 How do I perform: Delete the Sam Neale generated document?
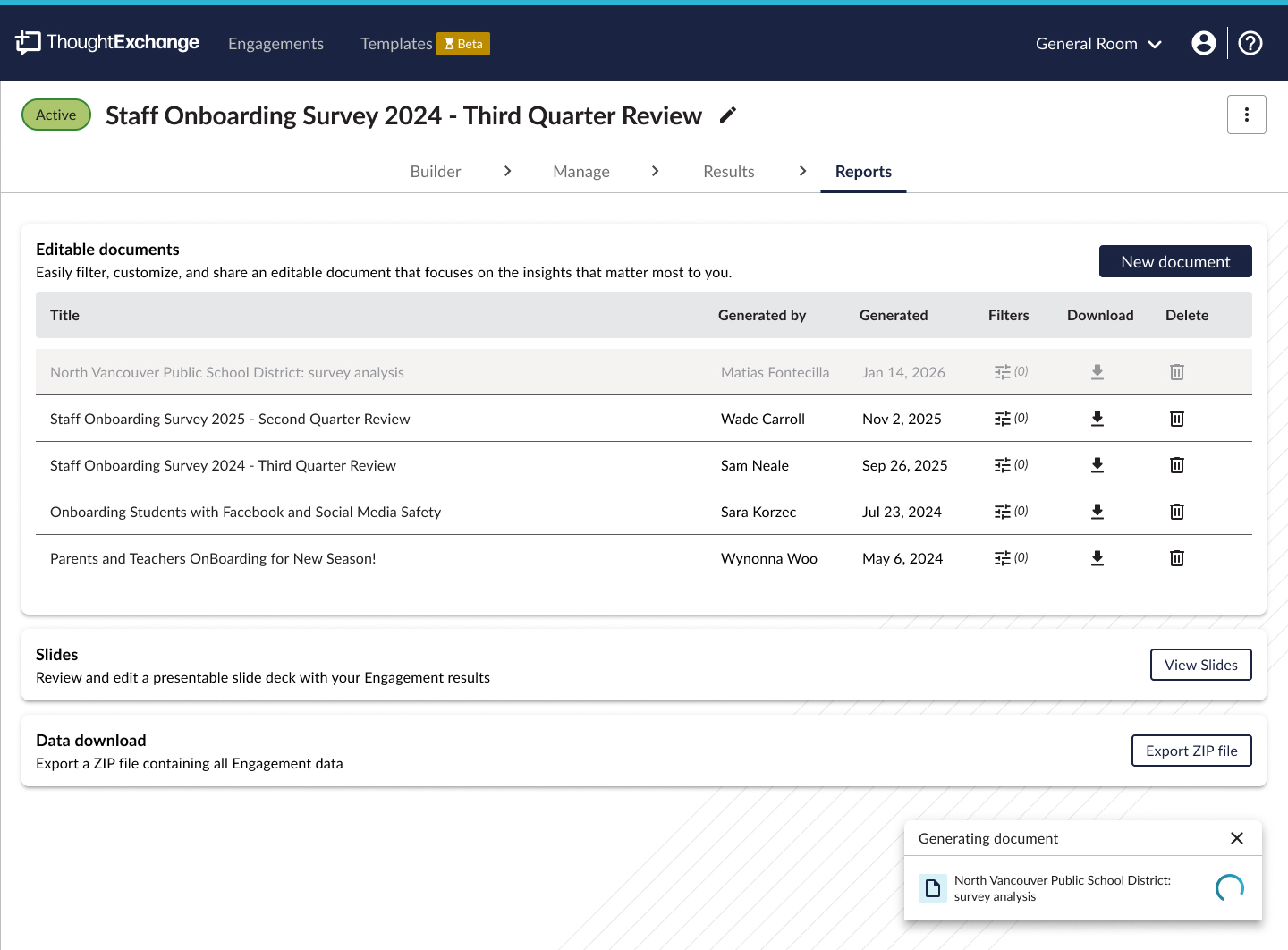1177,465
